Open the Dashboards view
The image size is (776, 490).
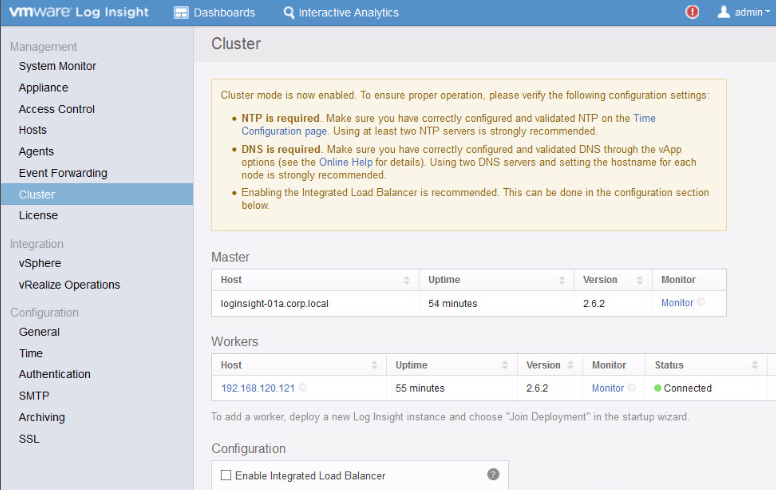(x=214, y=13)
